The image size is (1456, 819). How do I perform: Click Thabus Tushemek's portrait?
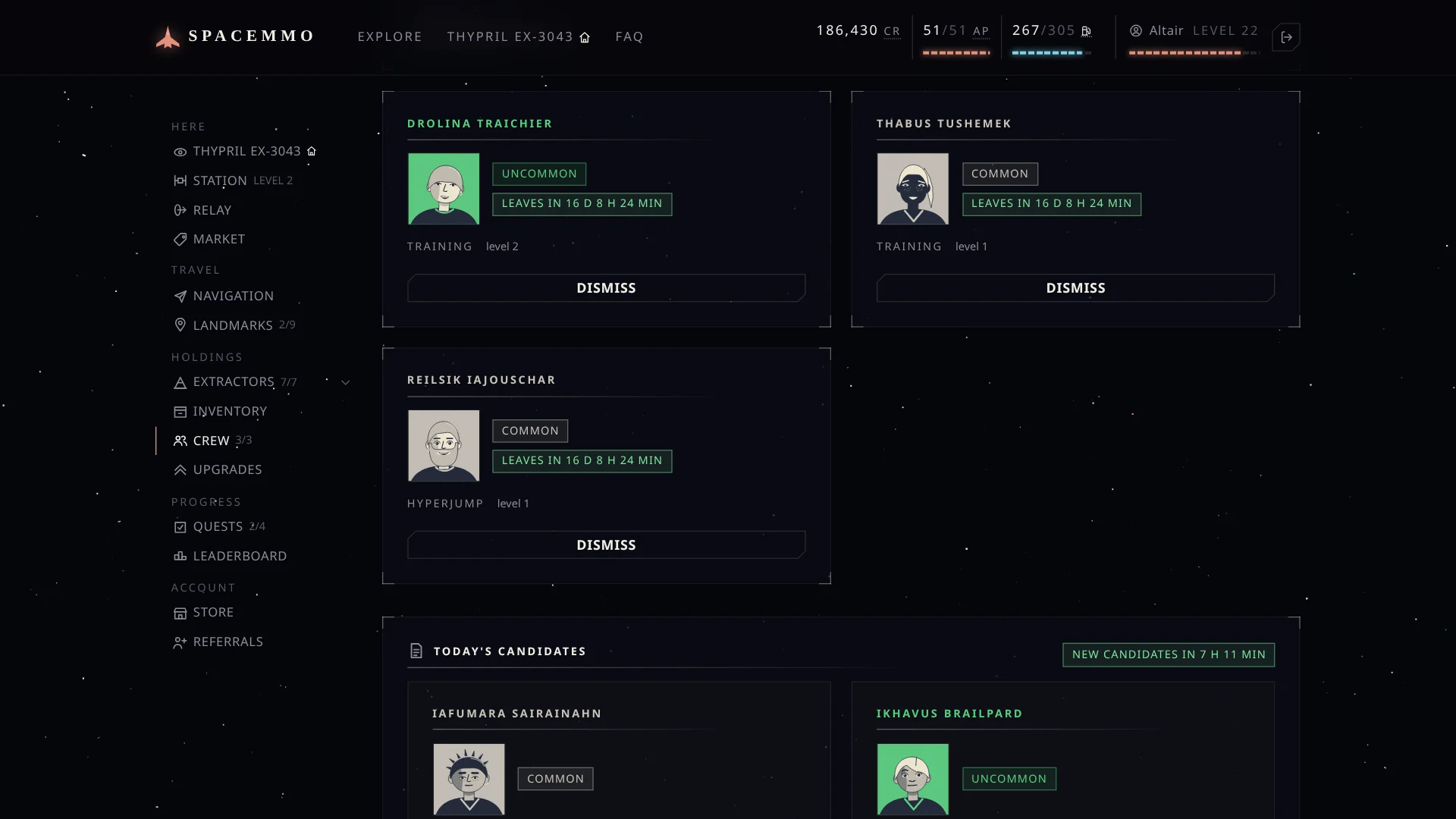(913, 189)
